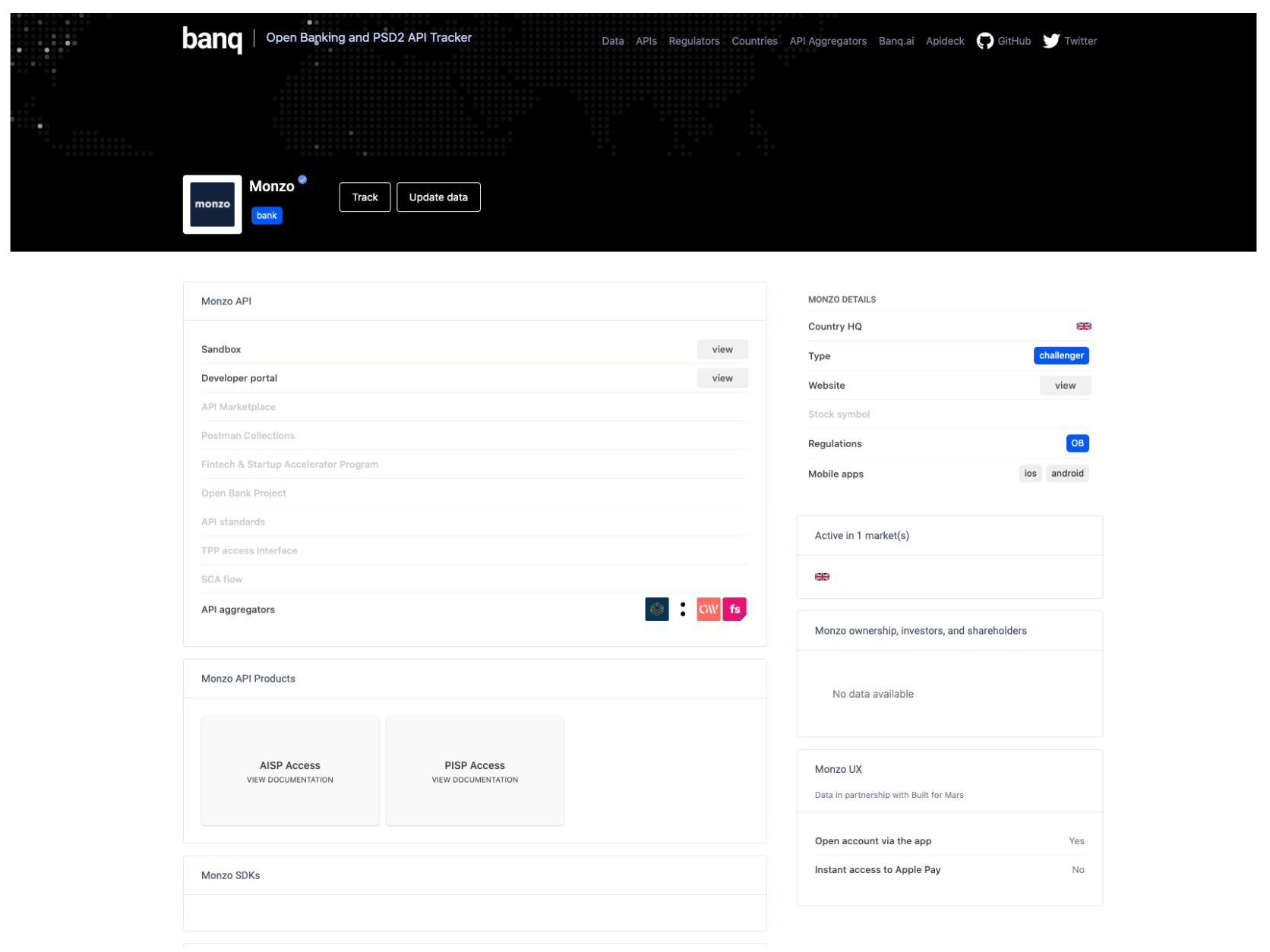Open the pink fs aggregator icon
The height and width of the screenshot is (952, 1270).
click(735, 609)
